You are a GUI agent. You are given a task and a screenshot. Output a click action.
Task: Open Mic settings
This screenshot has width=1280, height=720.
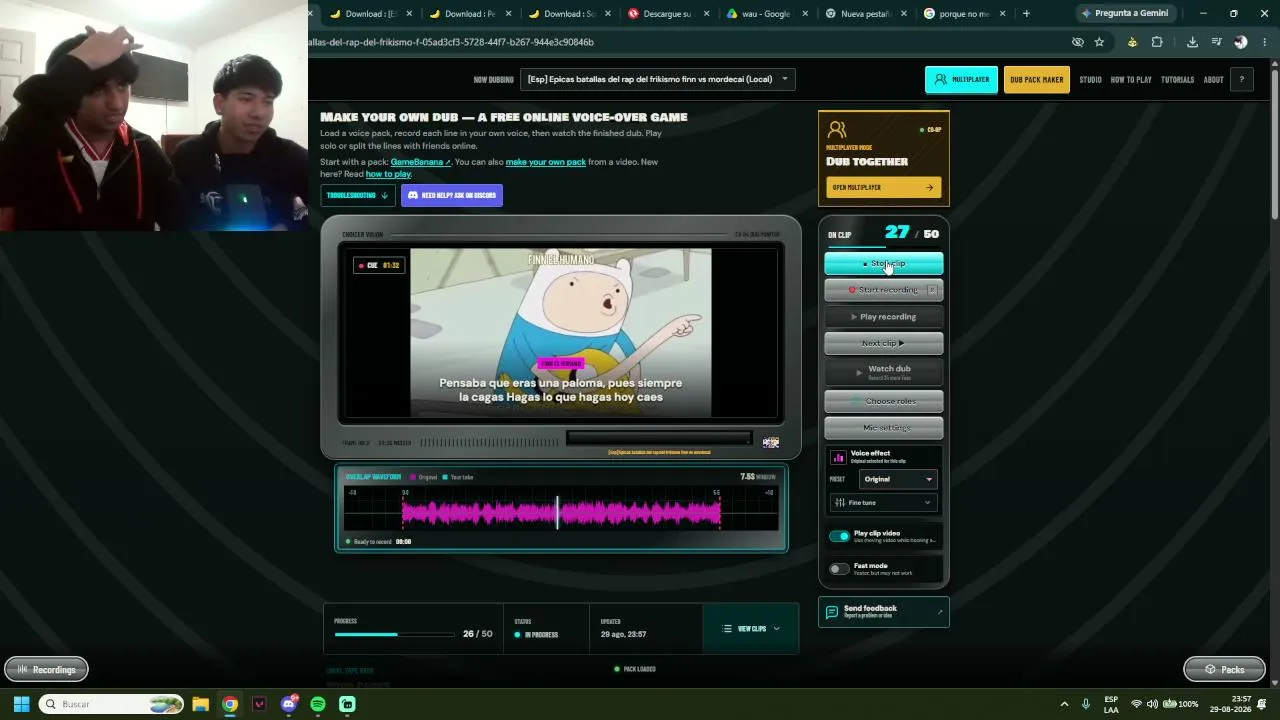click(883, 428)
